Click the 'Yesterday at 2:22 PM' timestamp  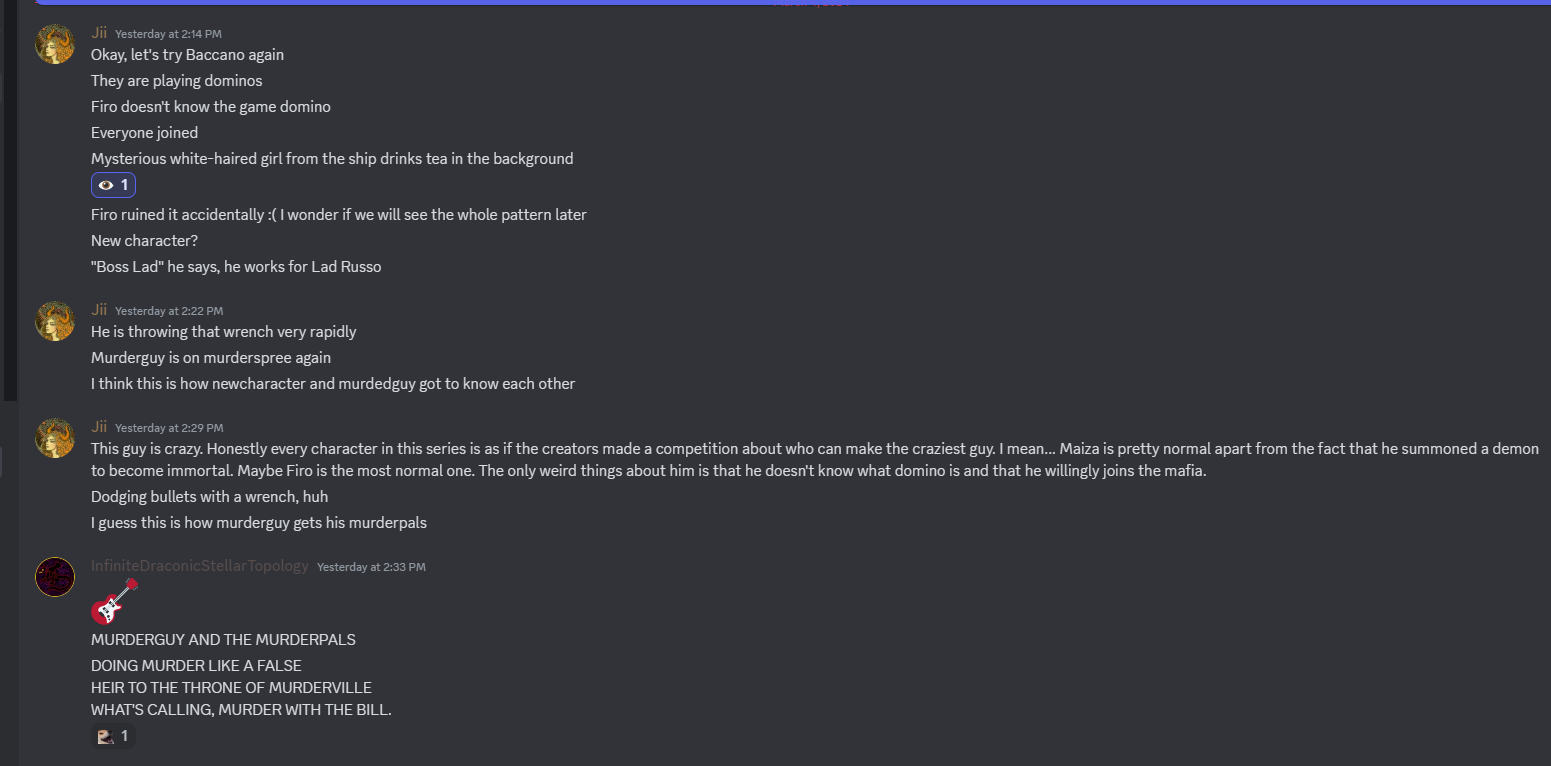click(169, 311)
